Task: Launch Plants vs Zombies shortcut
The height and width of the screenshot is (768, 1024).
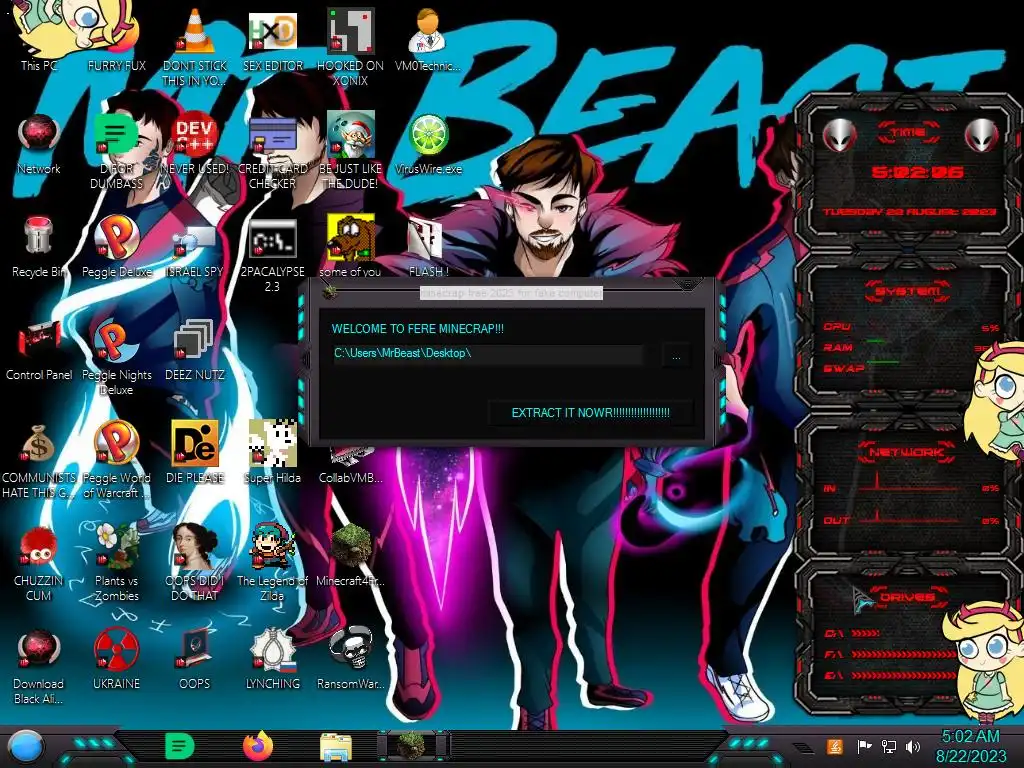Action: coord(116,564)
